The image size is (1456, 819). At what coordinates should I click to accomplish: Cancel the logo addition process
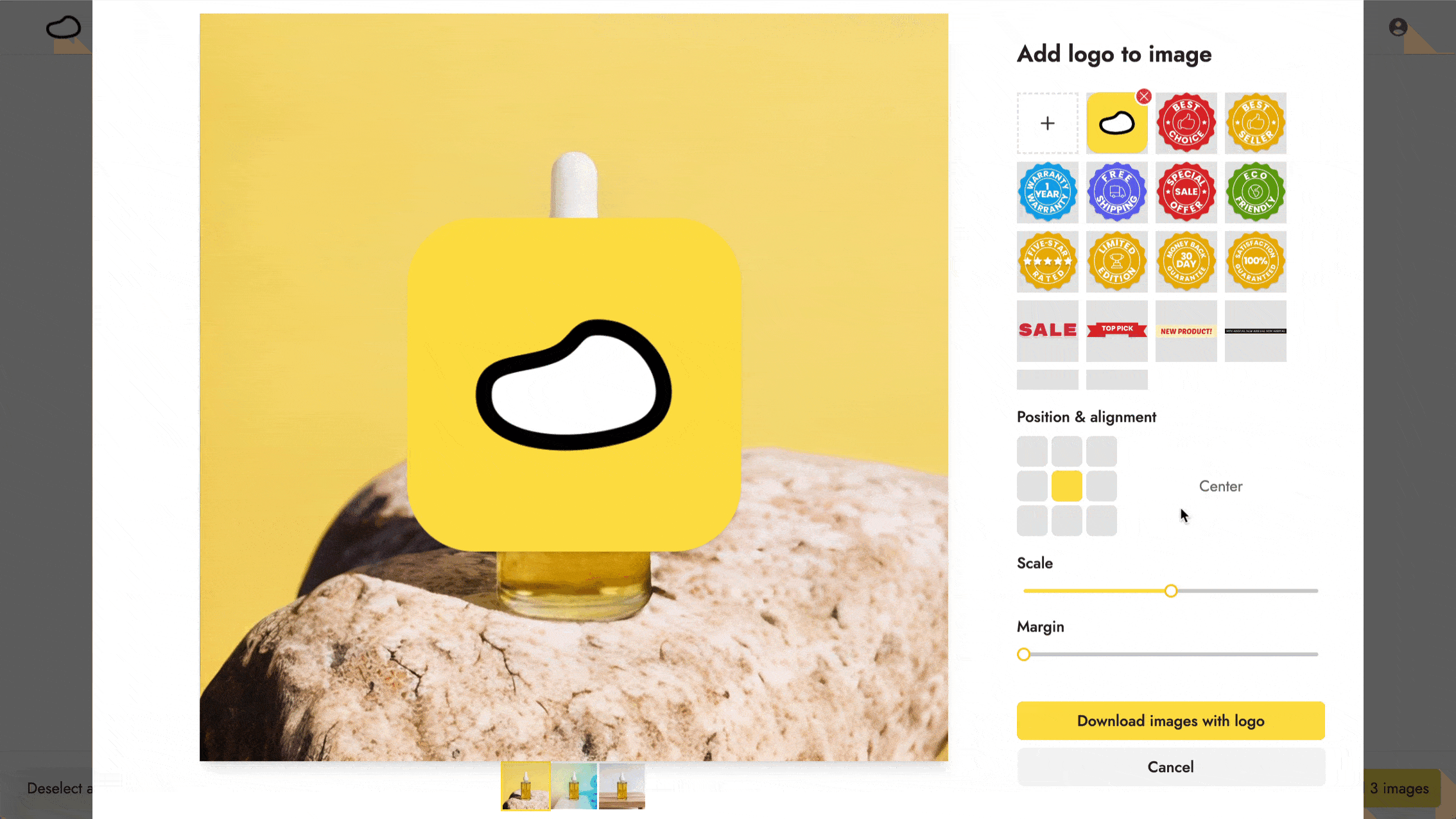1171,767
